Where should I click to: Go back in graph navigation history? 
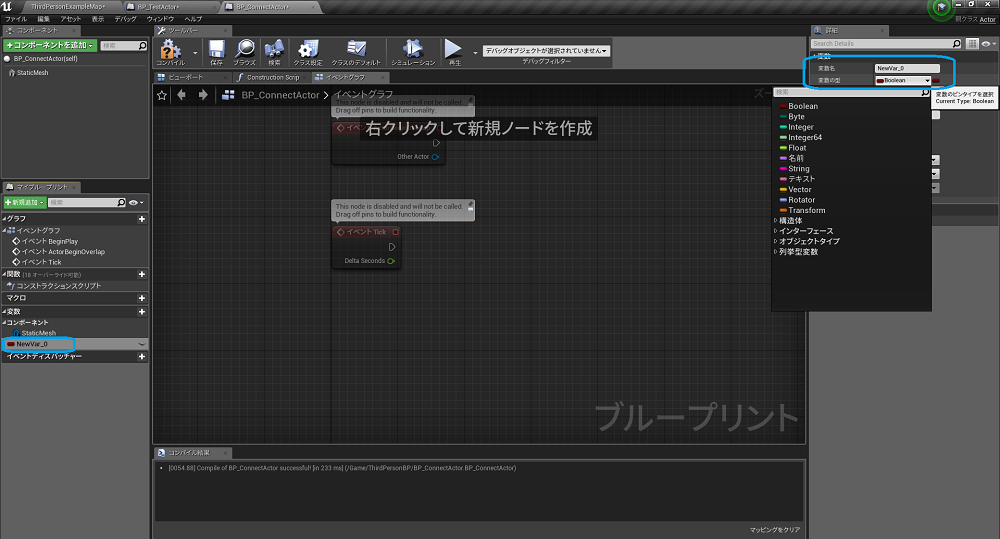click(182, 95)
